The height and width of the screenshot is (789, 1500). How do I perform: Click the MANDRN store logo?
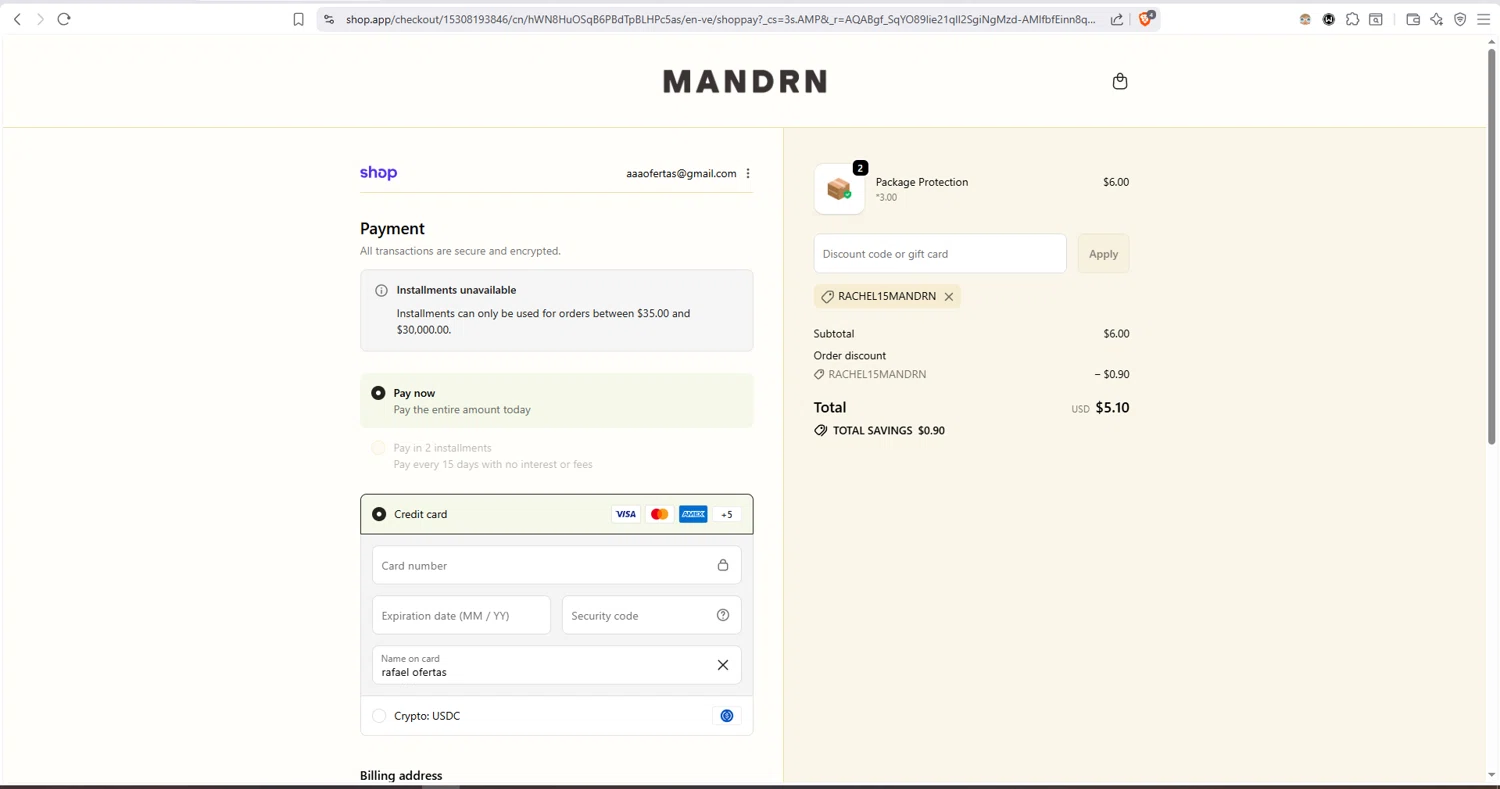745,81
